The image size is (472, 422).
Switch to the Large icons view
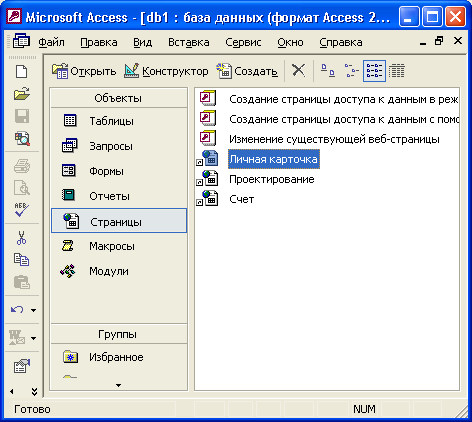[x=328, y=71]
